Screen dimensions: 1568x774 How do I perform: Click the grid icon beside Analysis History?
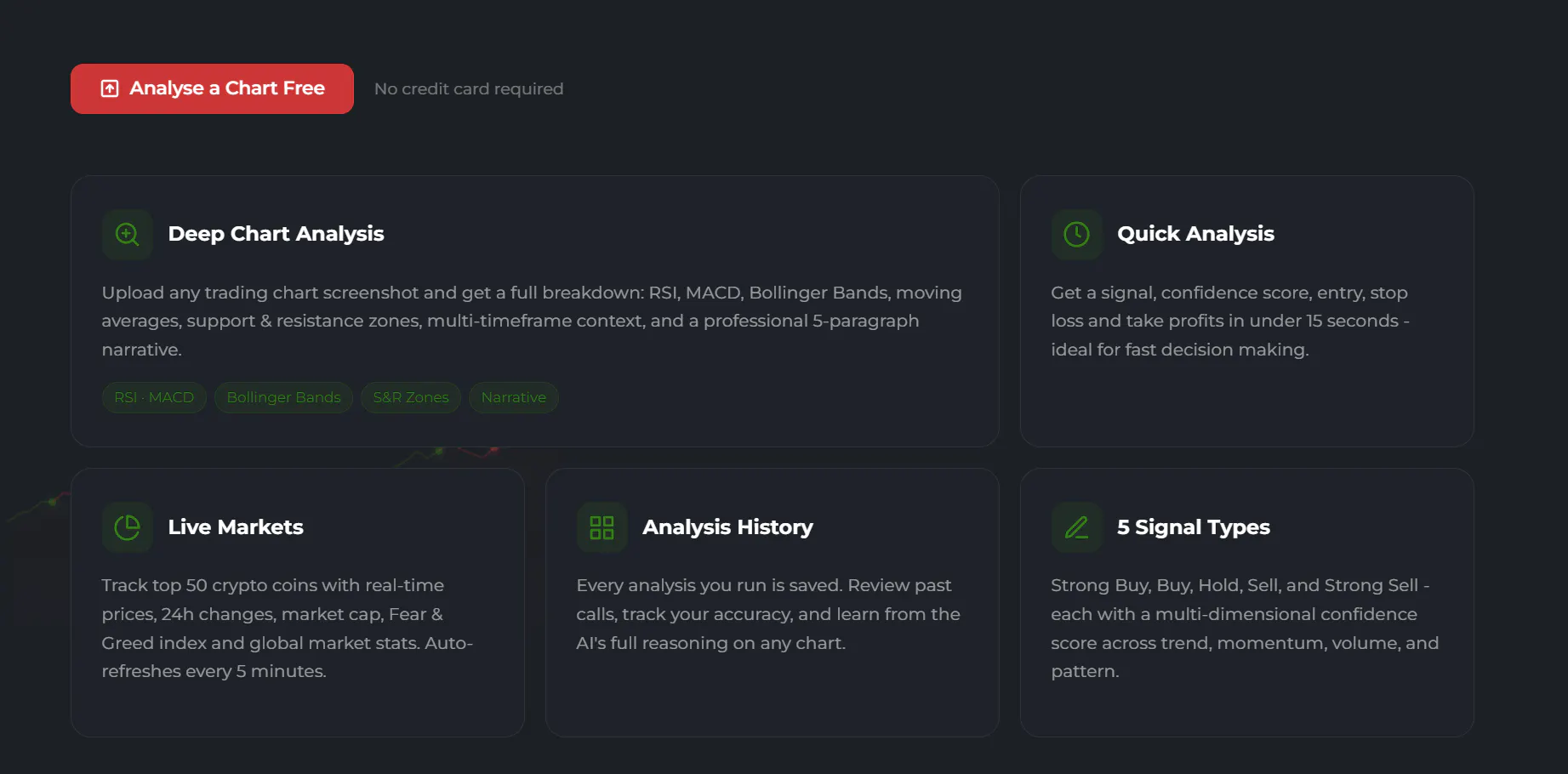(602, 527)
